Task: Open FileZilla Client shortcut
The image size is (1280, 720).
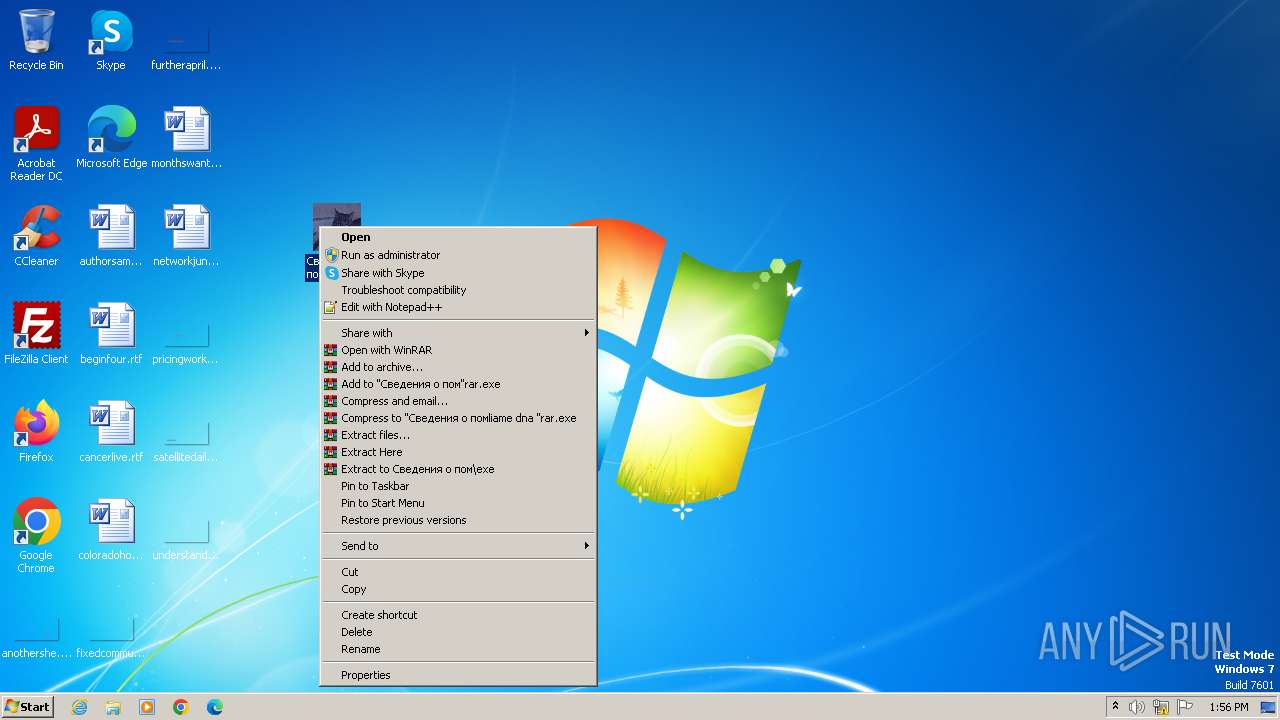Action: click(36, 334)
